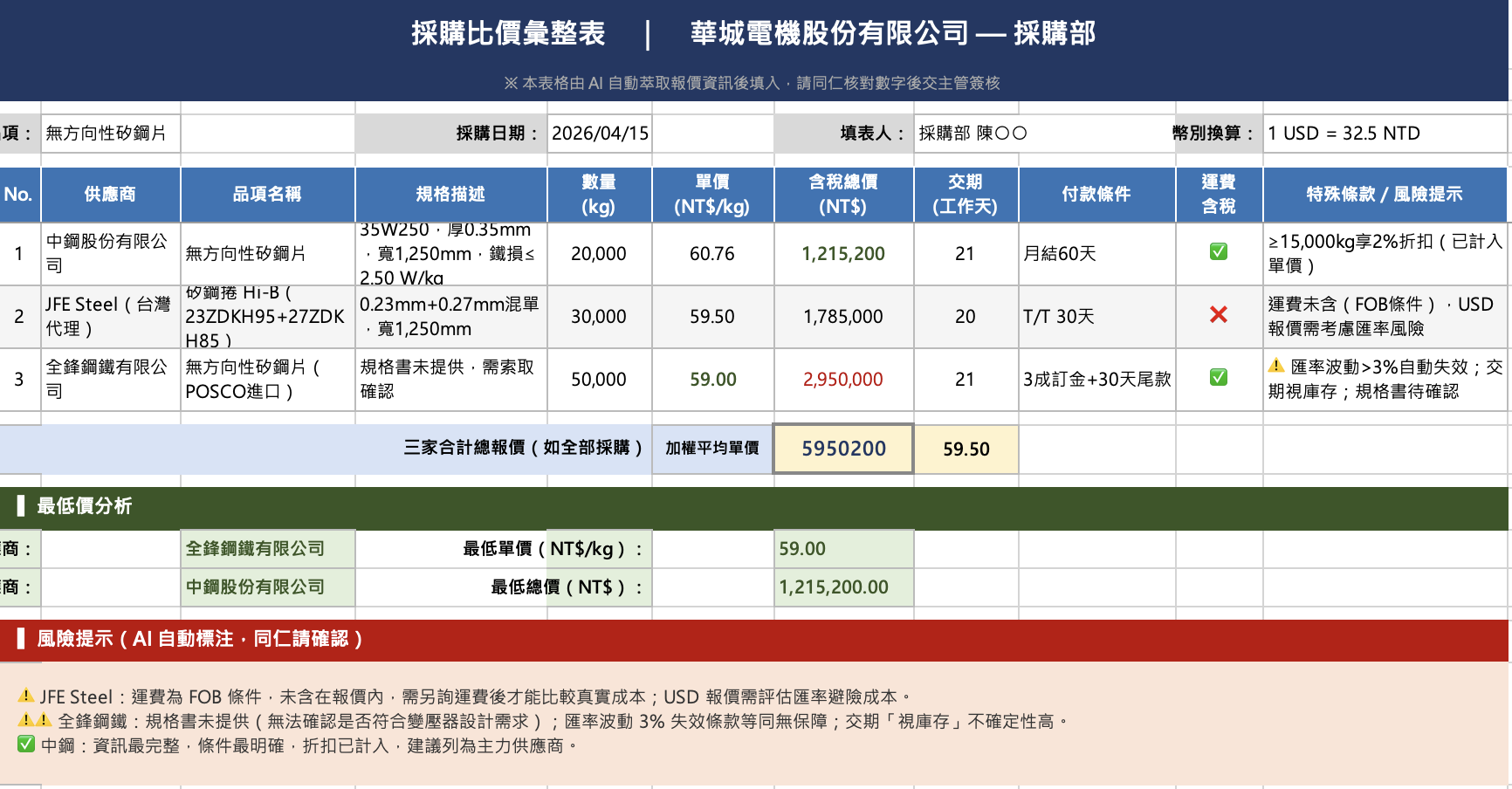1512x789 pixels.
Task: Select the 運費未含（FOB條件）risk cell
Action: click(1385, 317)
